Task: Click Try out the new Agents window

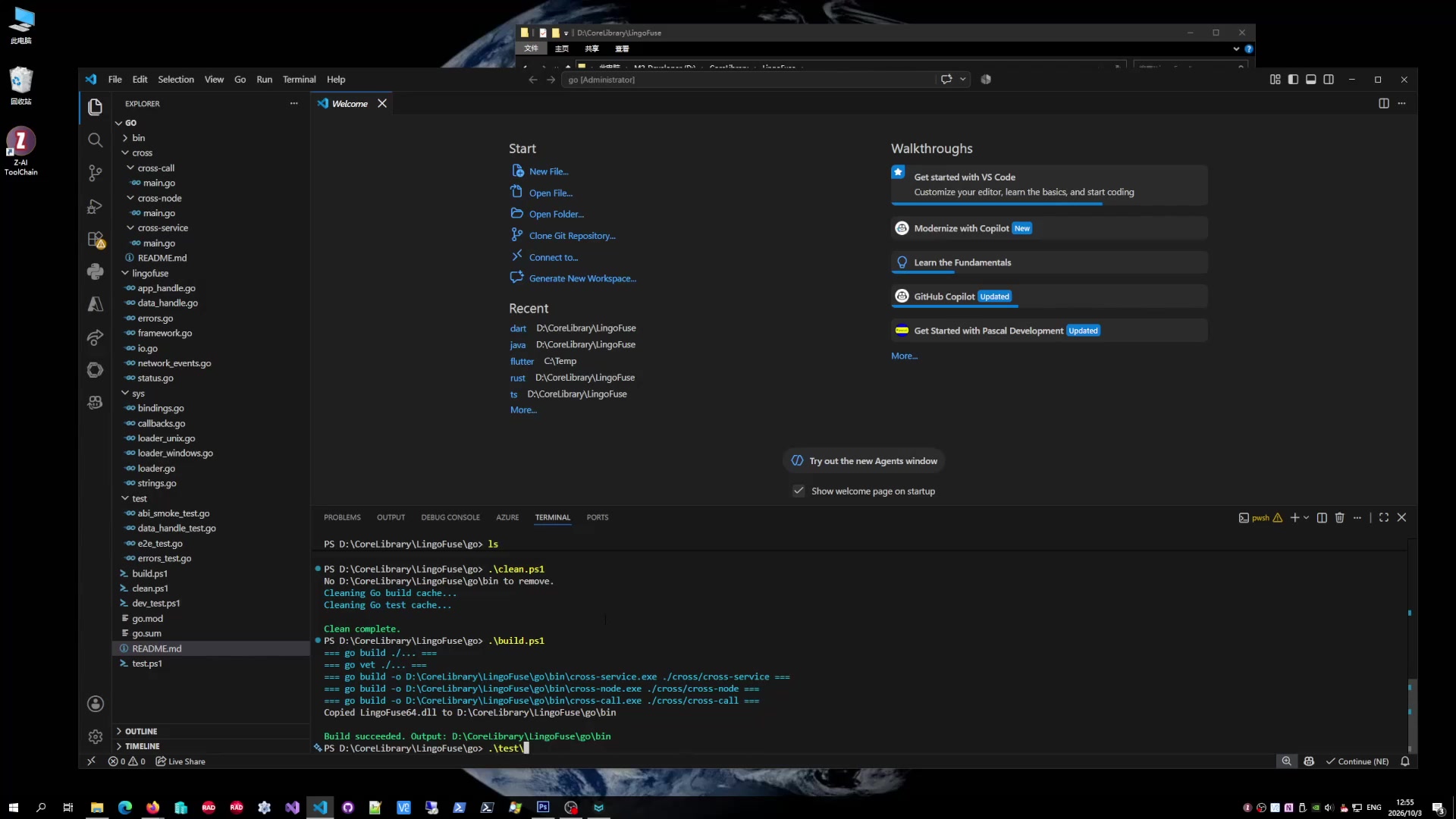Action: pyautogui.click(x=864, y=460)
